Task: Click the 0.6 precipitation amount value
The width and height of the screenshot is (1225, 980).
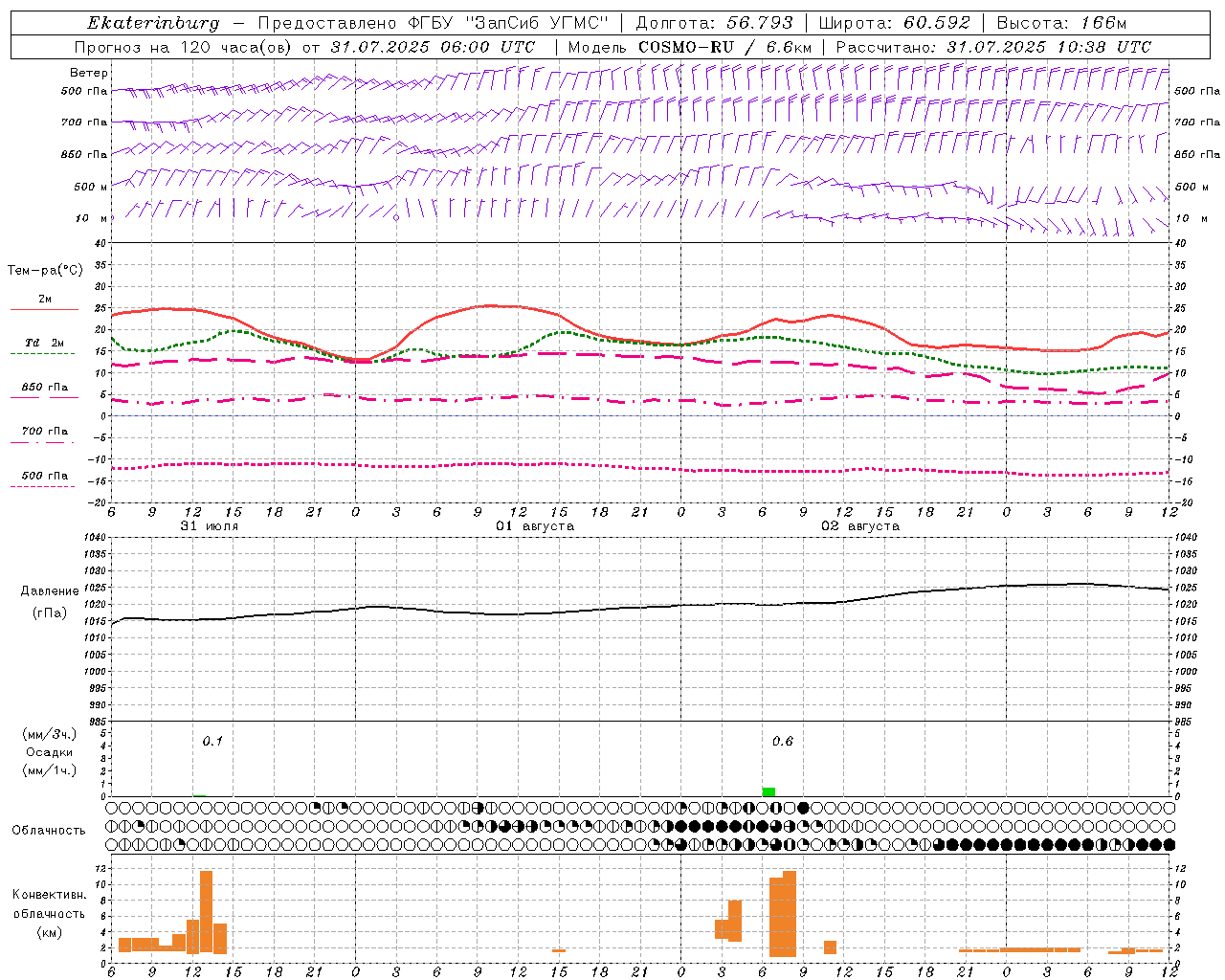Action: pyautogui.click(x=783, y=742)
